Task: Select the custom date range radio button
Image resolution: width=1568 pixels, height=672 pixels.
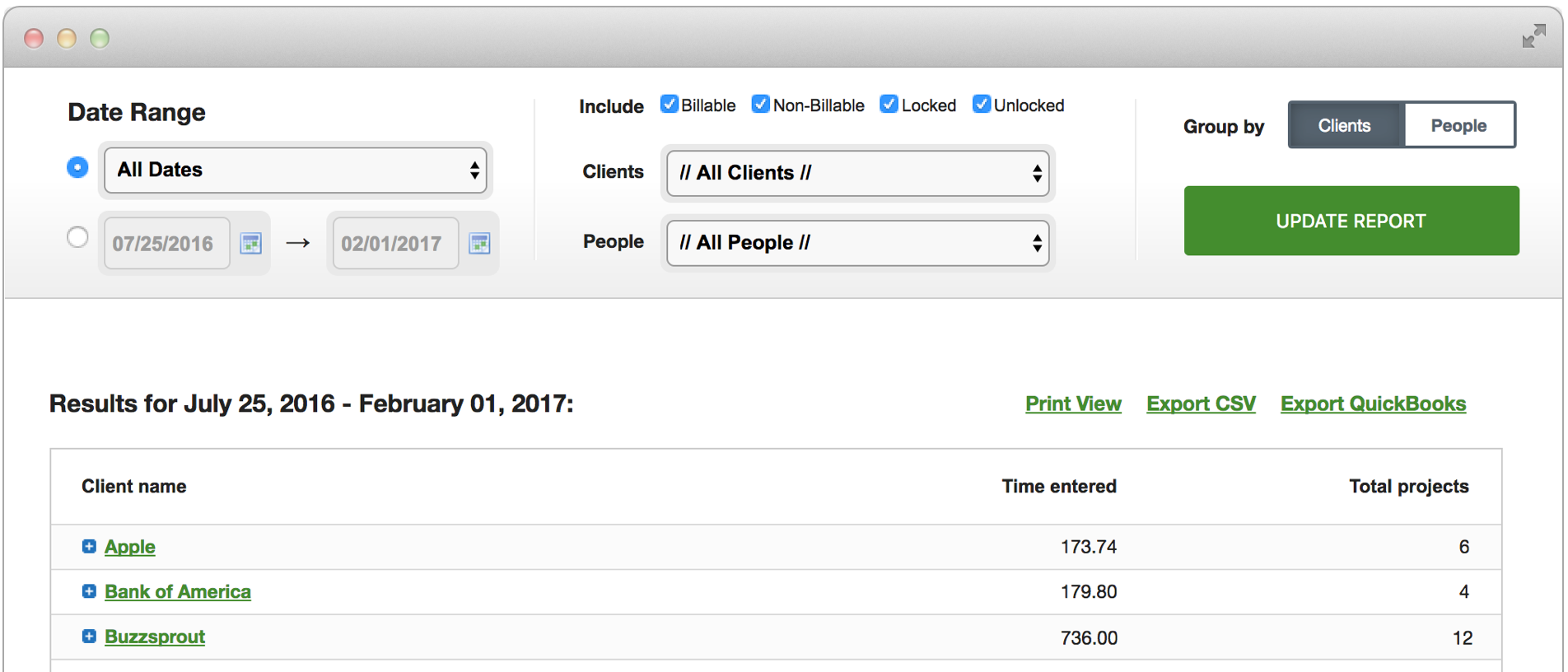Action: [x=77, y=238]
